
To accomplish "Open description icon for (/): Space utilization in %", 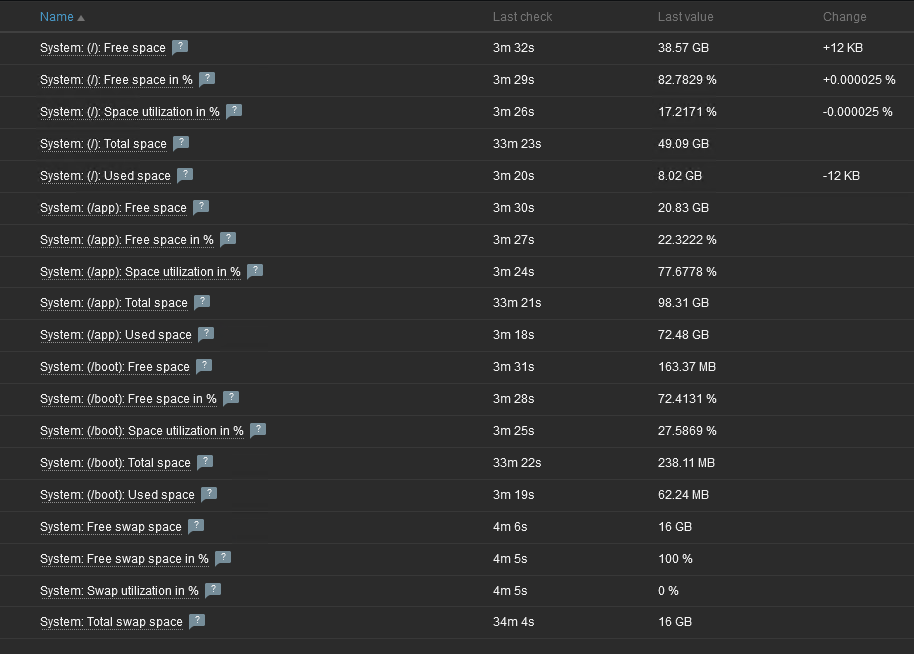I will coord(234,111).
